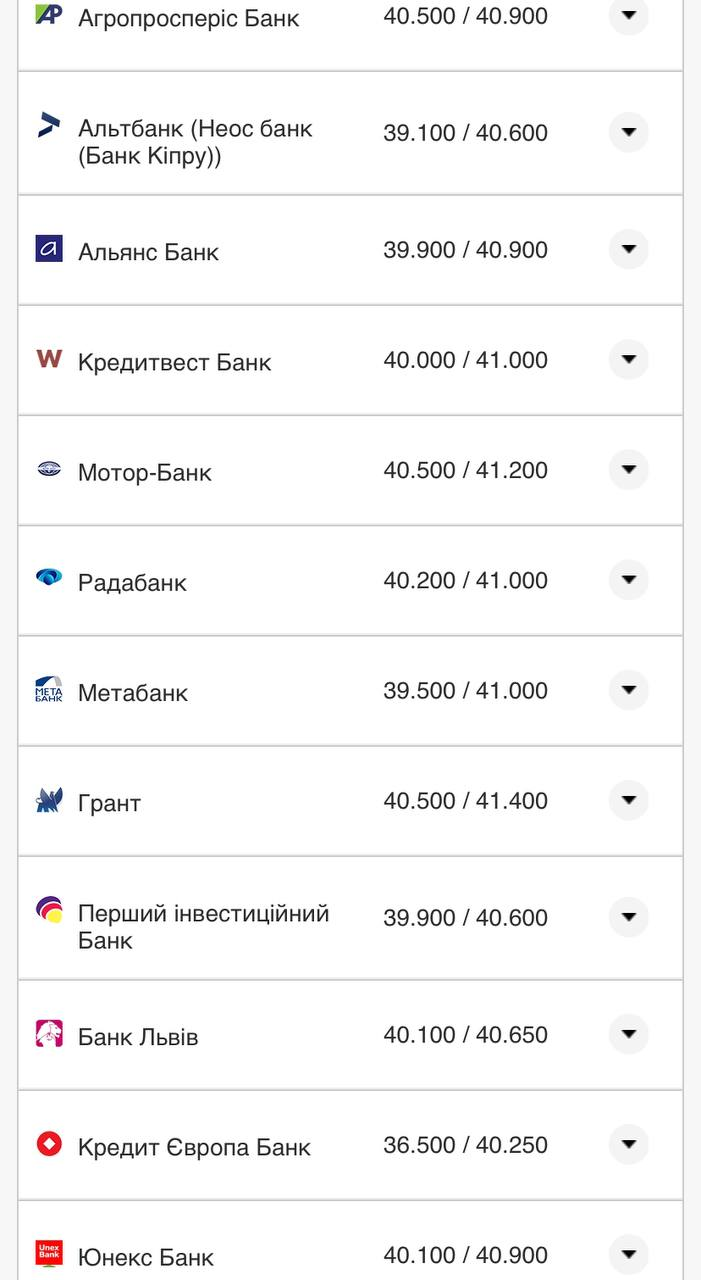The image size is (701, 1280).
Task: Click the Кредит Європа Банк logo
Action: coord(49,1143)
